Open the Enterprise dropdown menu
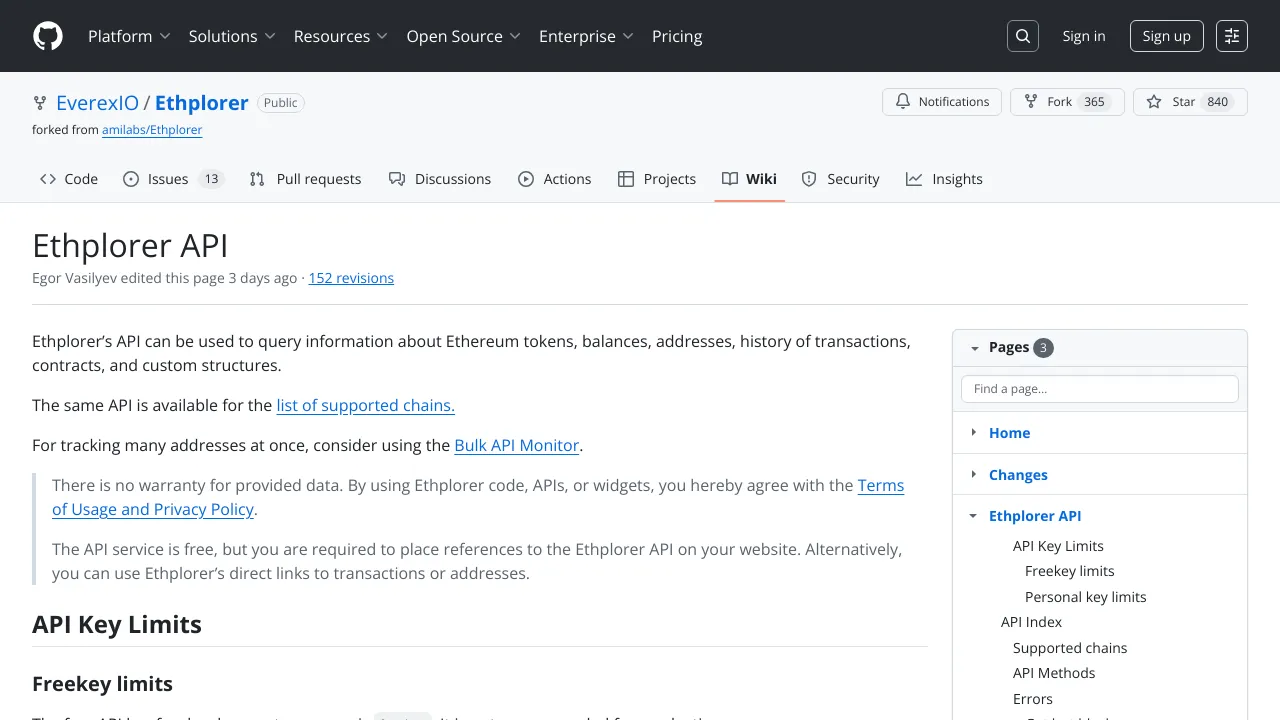 (587, 36)
